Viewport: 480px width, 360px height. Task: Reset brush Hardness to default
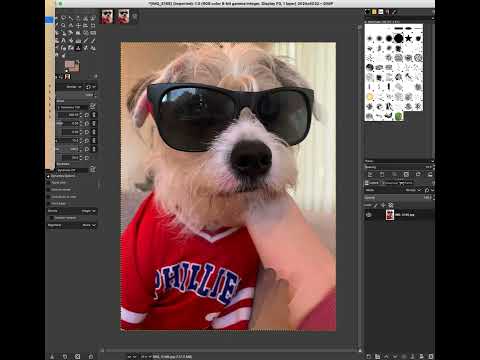click(x=86, y=149)
